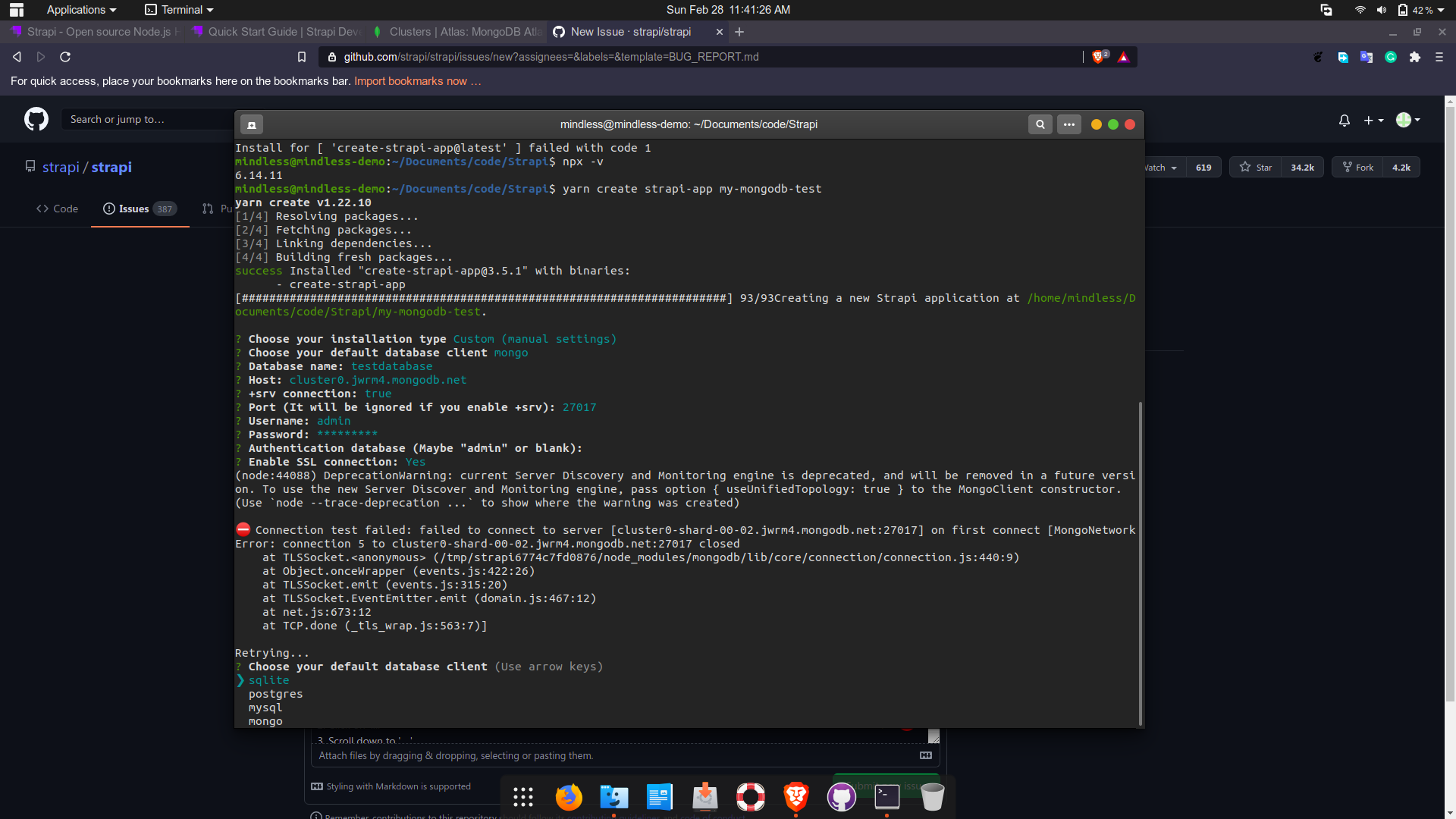This screenshot has width=1456, height=819.
Task: Click the GitHub octocat home icon
Action: pos(36,119)
